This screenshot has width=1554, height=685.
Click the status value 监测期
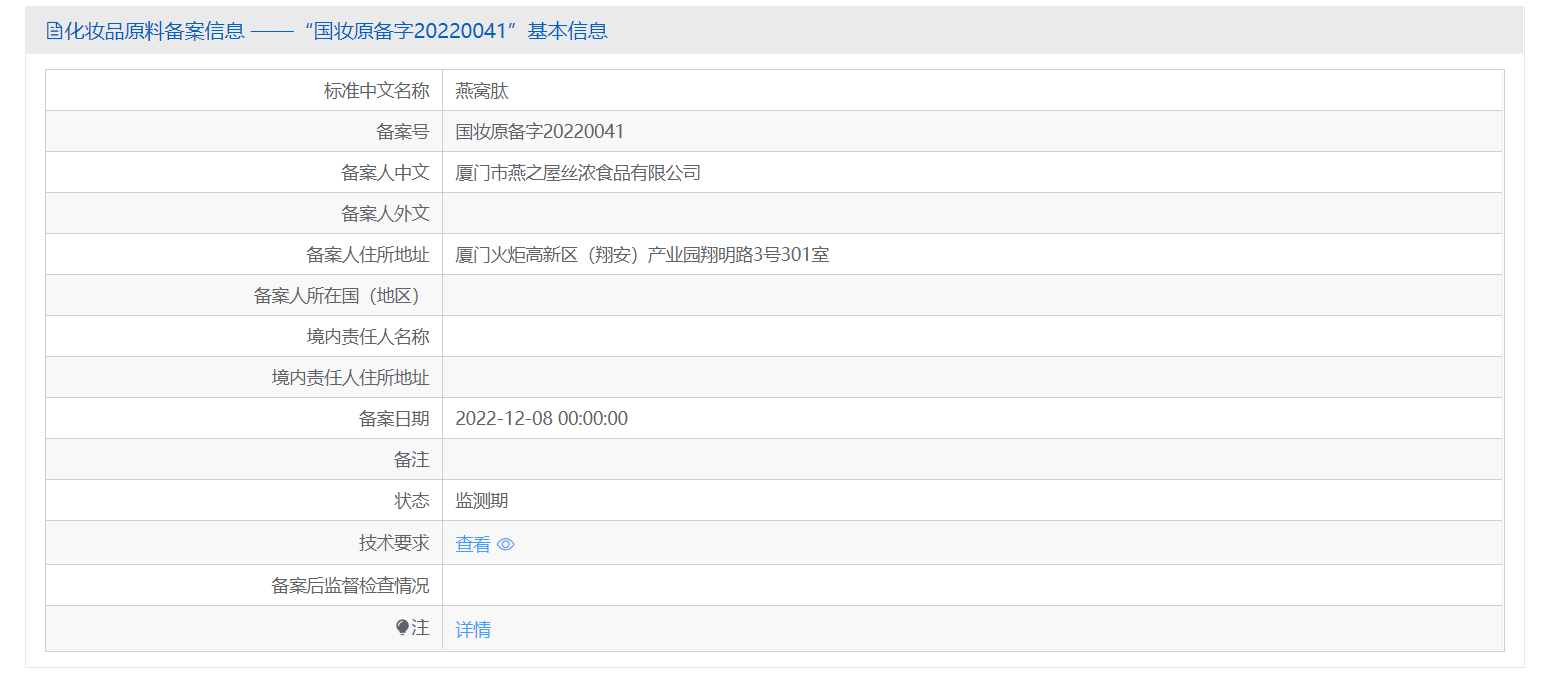pyautogui.click(x=482, y=501)
